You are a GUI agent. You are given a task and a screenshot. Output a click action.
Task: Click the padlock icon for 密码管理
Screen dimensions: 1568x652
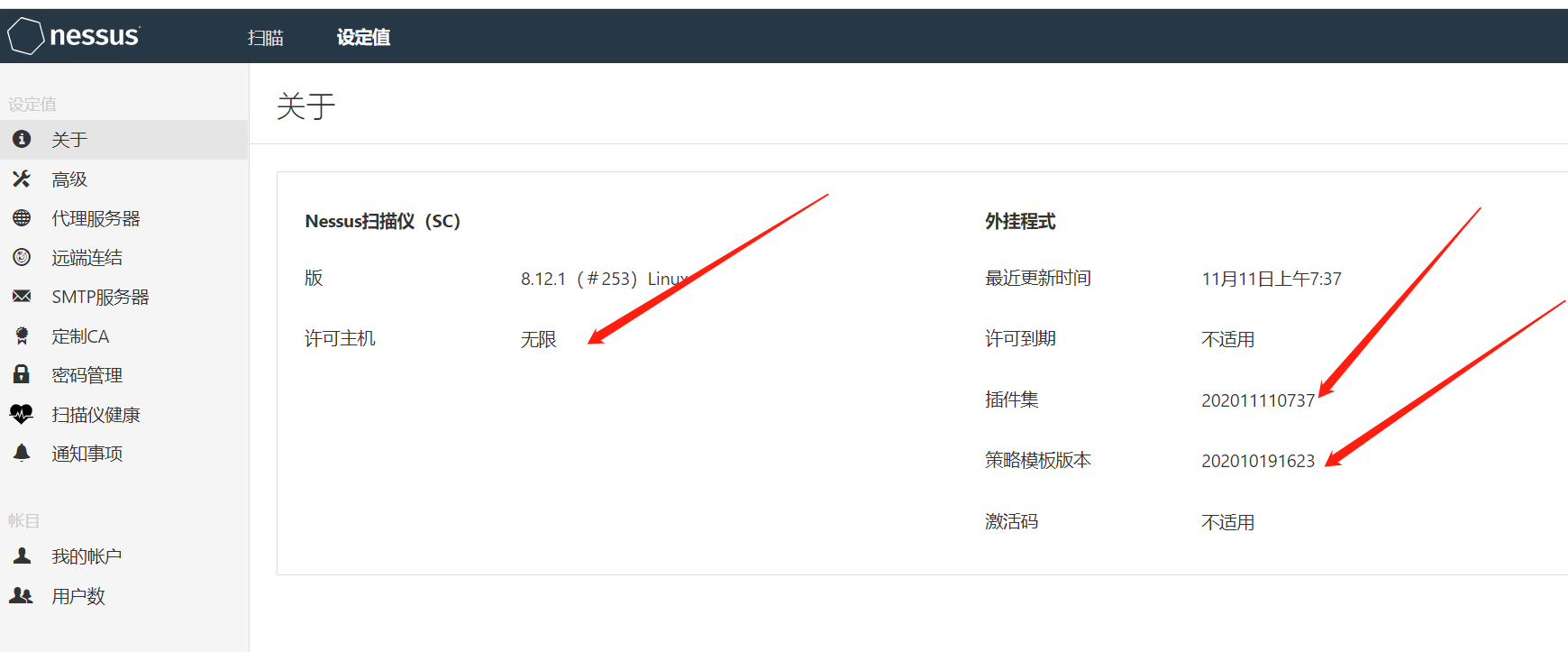click(22, 374)
